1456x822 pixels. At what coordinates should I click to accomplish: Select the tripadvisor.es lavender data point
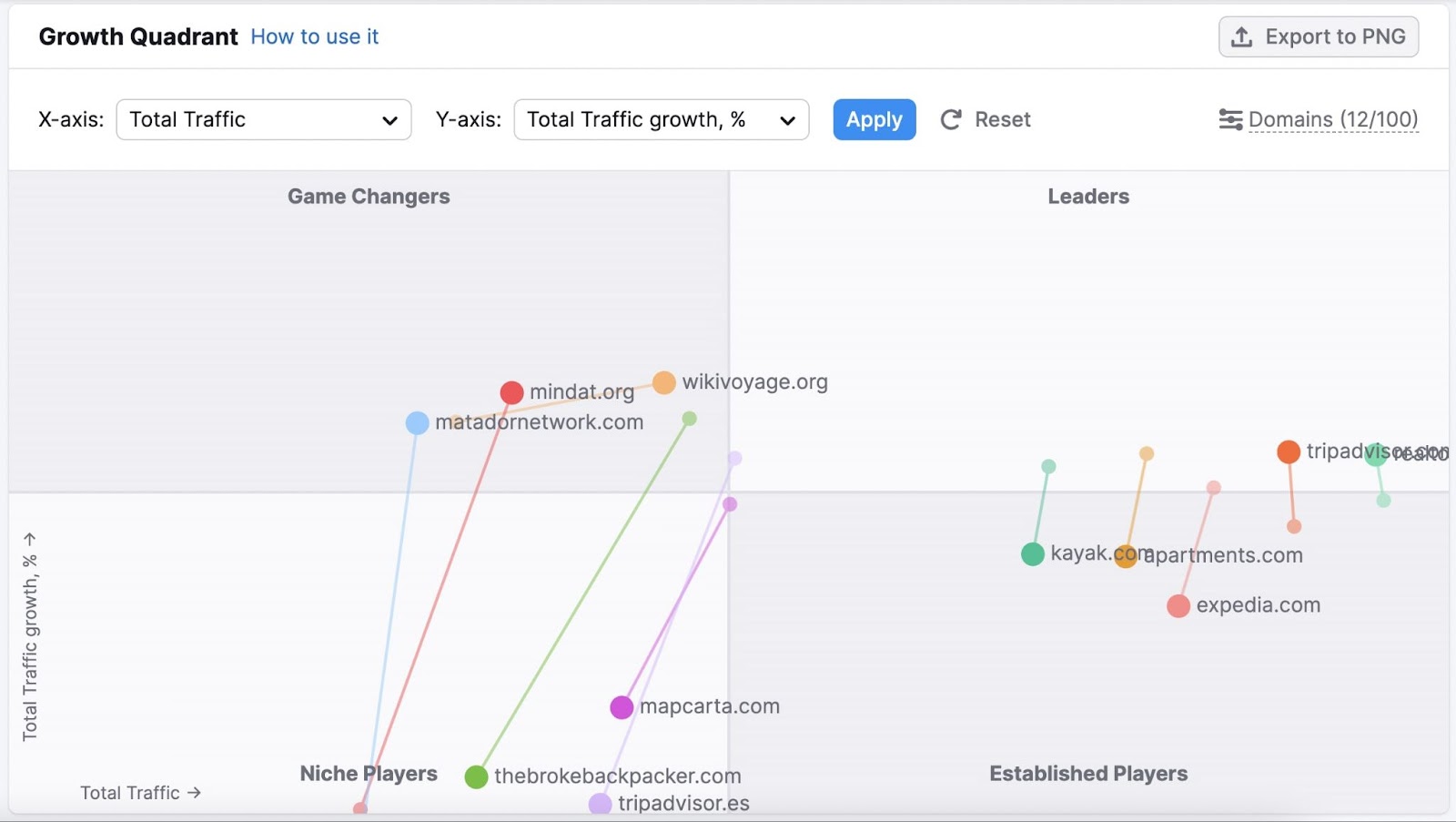coord(600,803)
